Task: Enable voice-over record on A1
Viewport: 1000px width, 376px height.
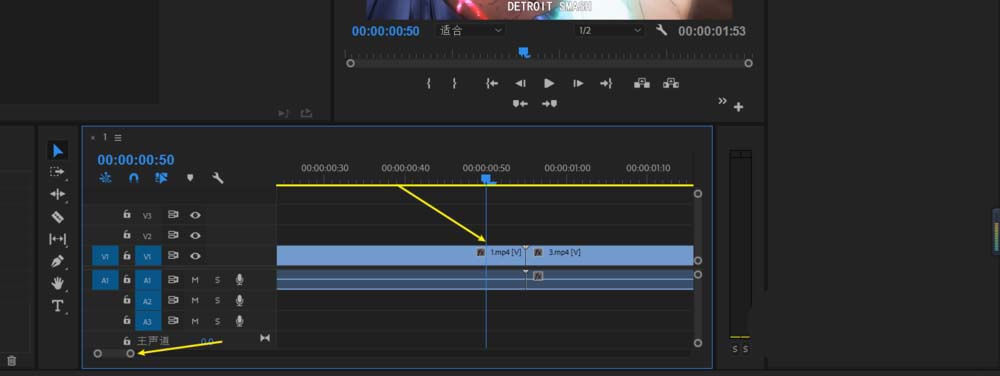Action: pyautogui.click(x=239, y=280)
